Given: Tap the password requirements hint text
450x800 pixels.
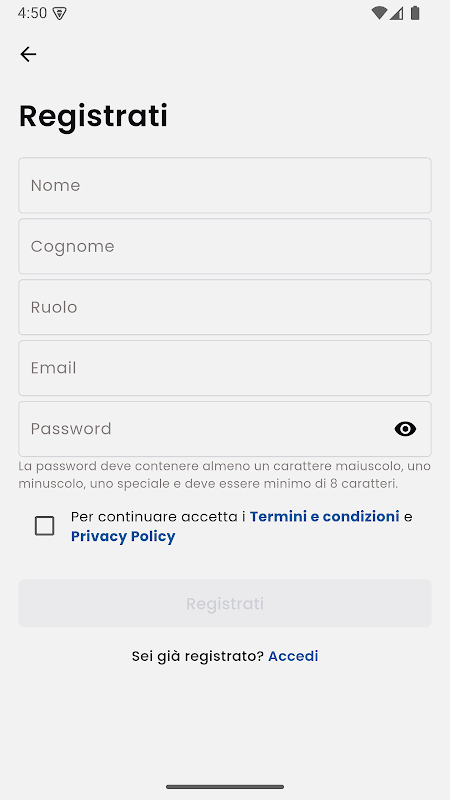Looking at the screenshot, I should click(224, 475).
